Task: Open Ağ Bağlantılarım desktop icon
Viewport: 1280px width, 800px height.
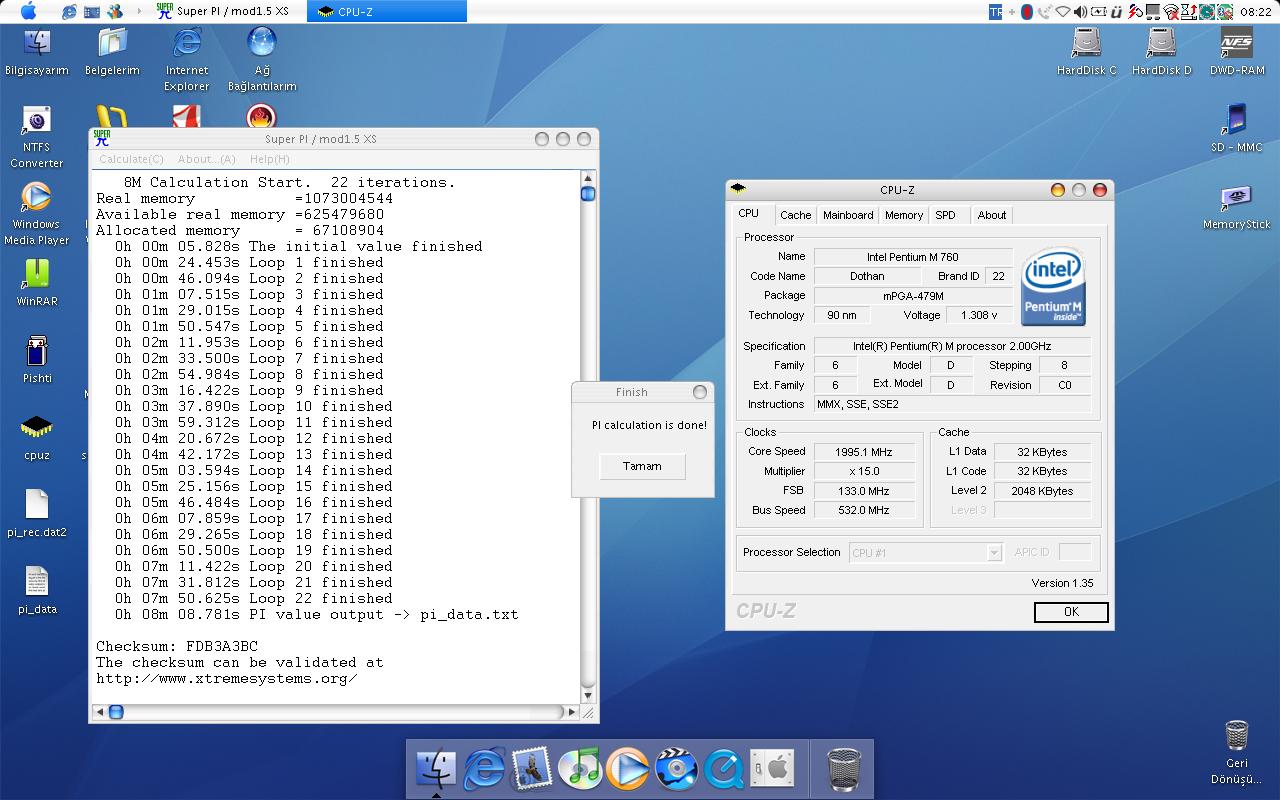Action: (x=262, y=59)
